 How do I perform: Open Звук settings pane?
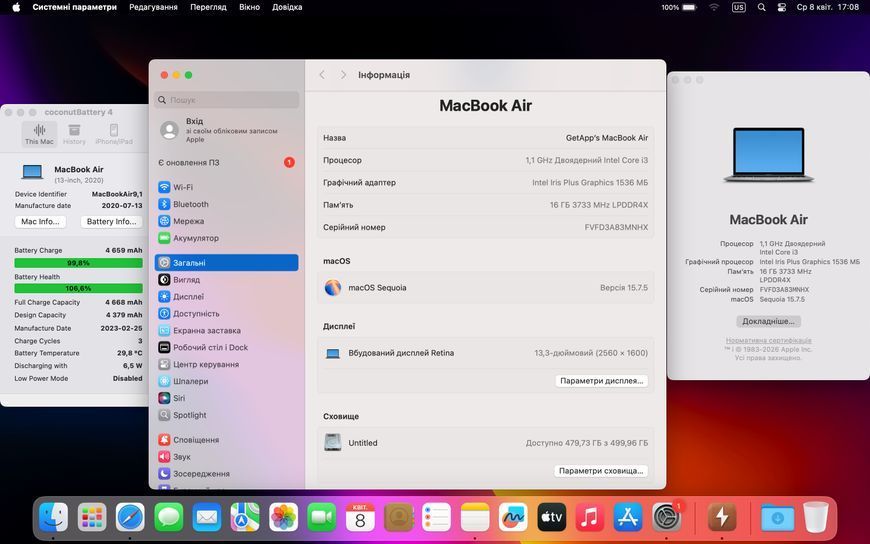(x=226, y=457)
